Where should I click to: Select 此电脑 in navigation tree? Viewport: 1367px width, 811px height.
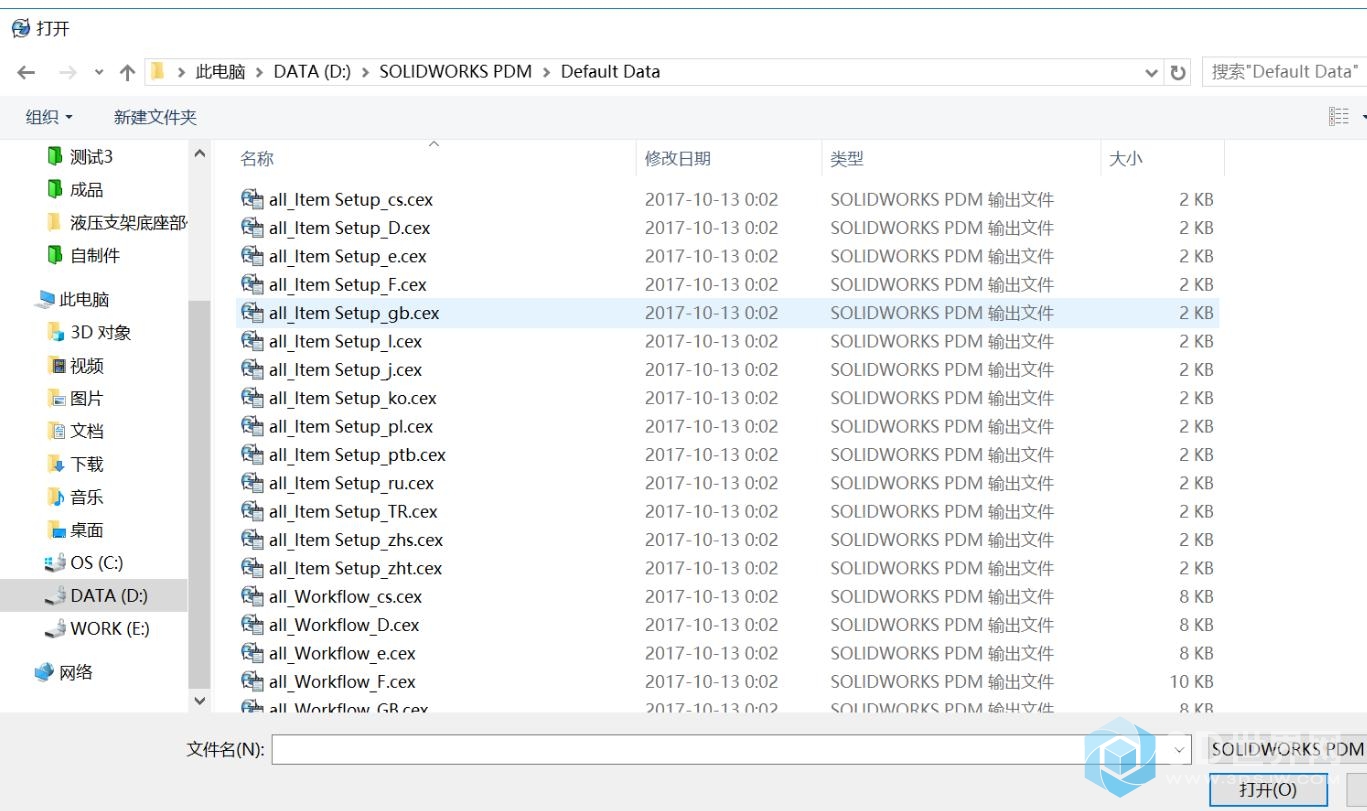click(x=84, y=300)
